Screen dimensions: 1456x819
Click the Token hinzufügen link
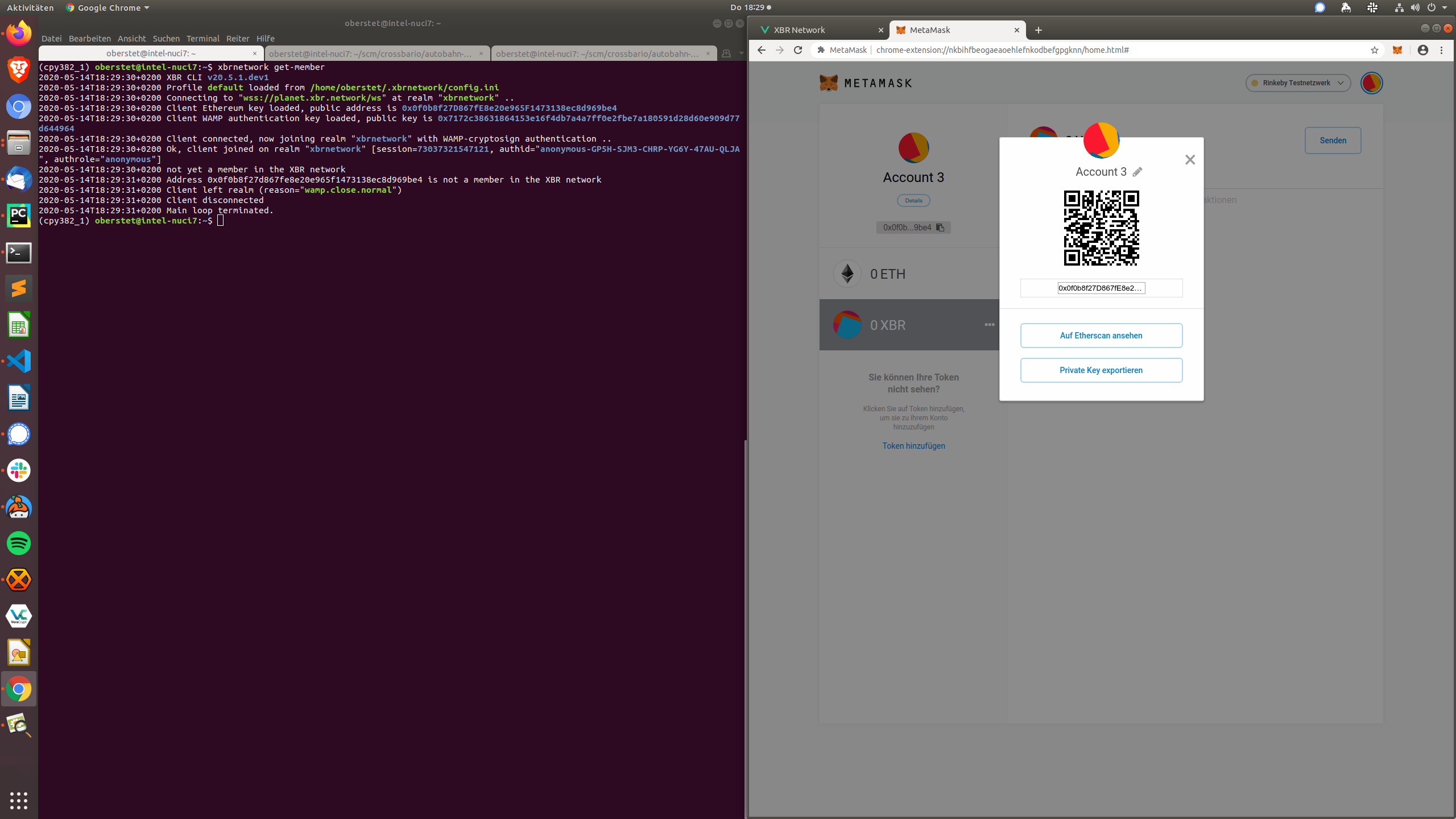coord(913,446)
